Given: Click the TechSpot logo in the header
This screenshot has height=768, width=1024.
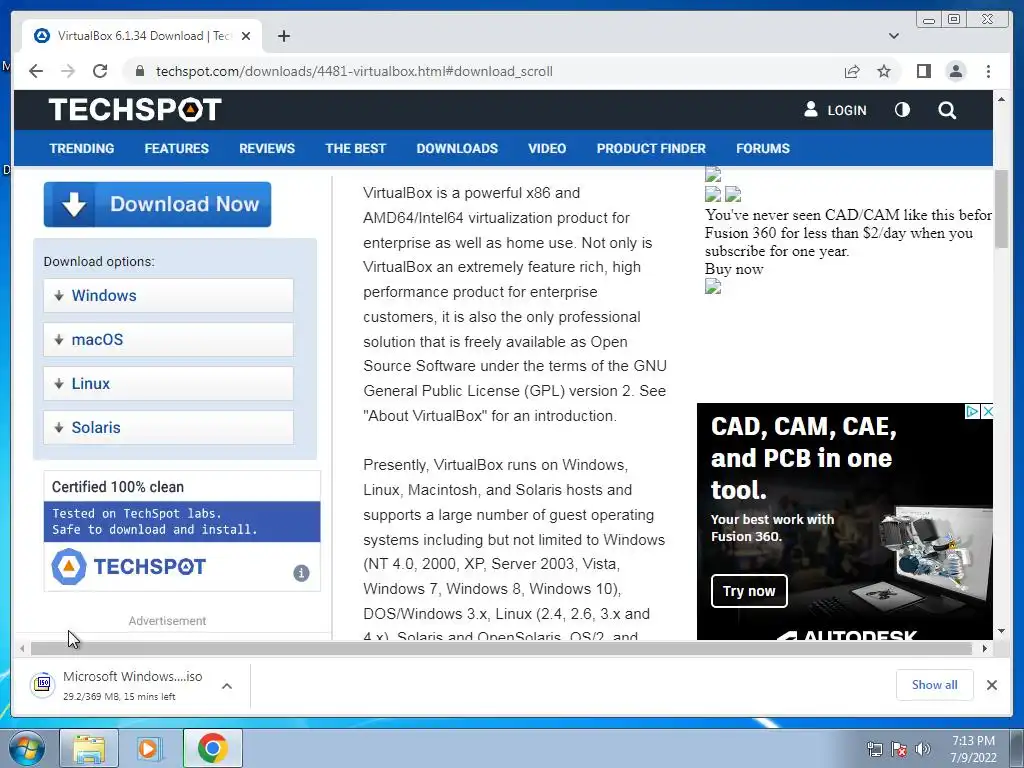Looking at the screenshot, I should [135, 110].
